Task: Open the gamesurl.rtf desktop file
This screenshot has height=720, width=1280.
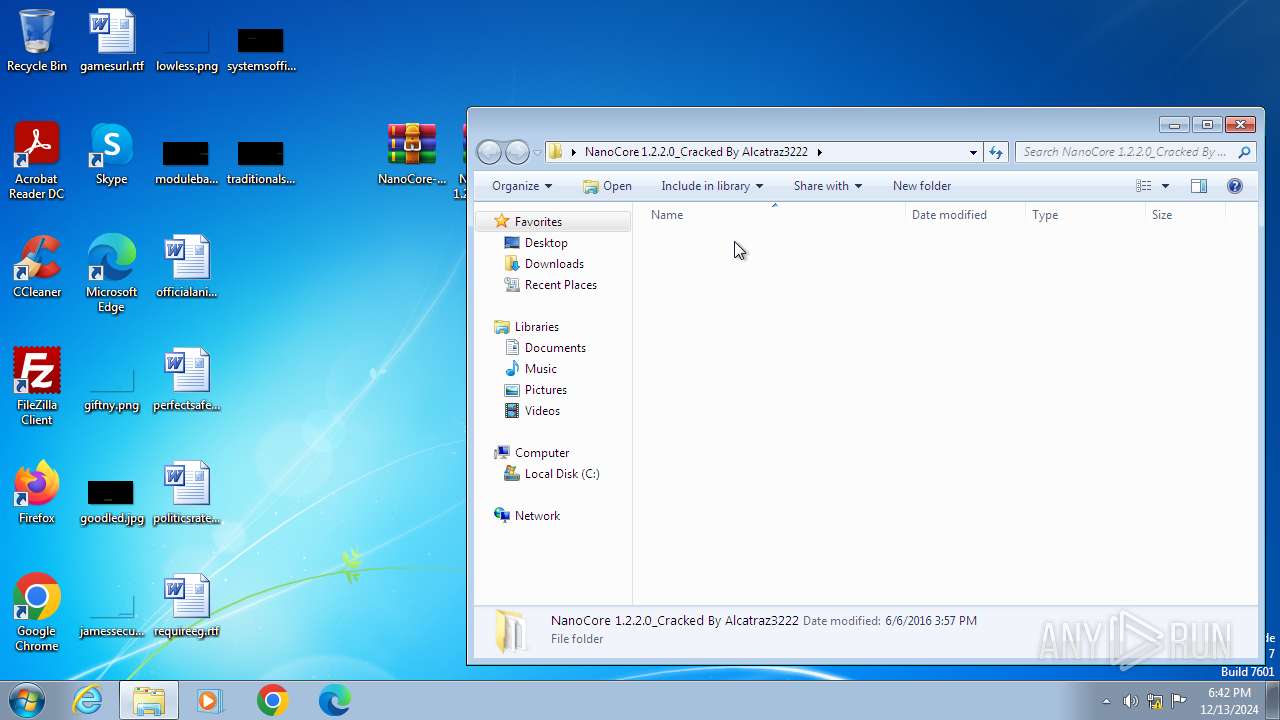Action: click(x=112, y=40)
